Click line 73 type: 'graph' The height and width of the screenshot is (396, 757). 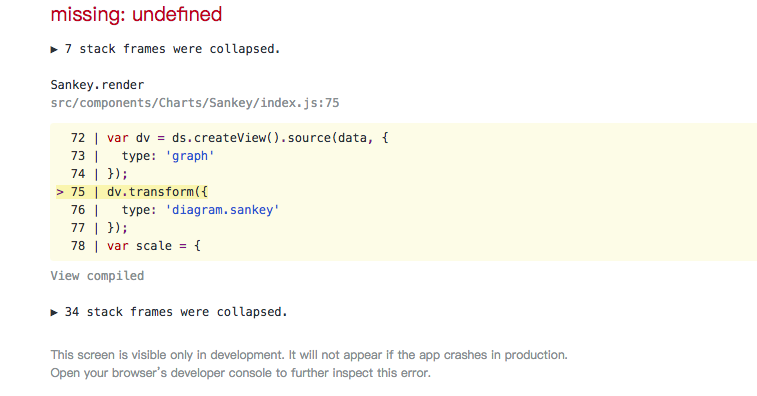point(142,156)
